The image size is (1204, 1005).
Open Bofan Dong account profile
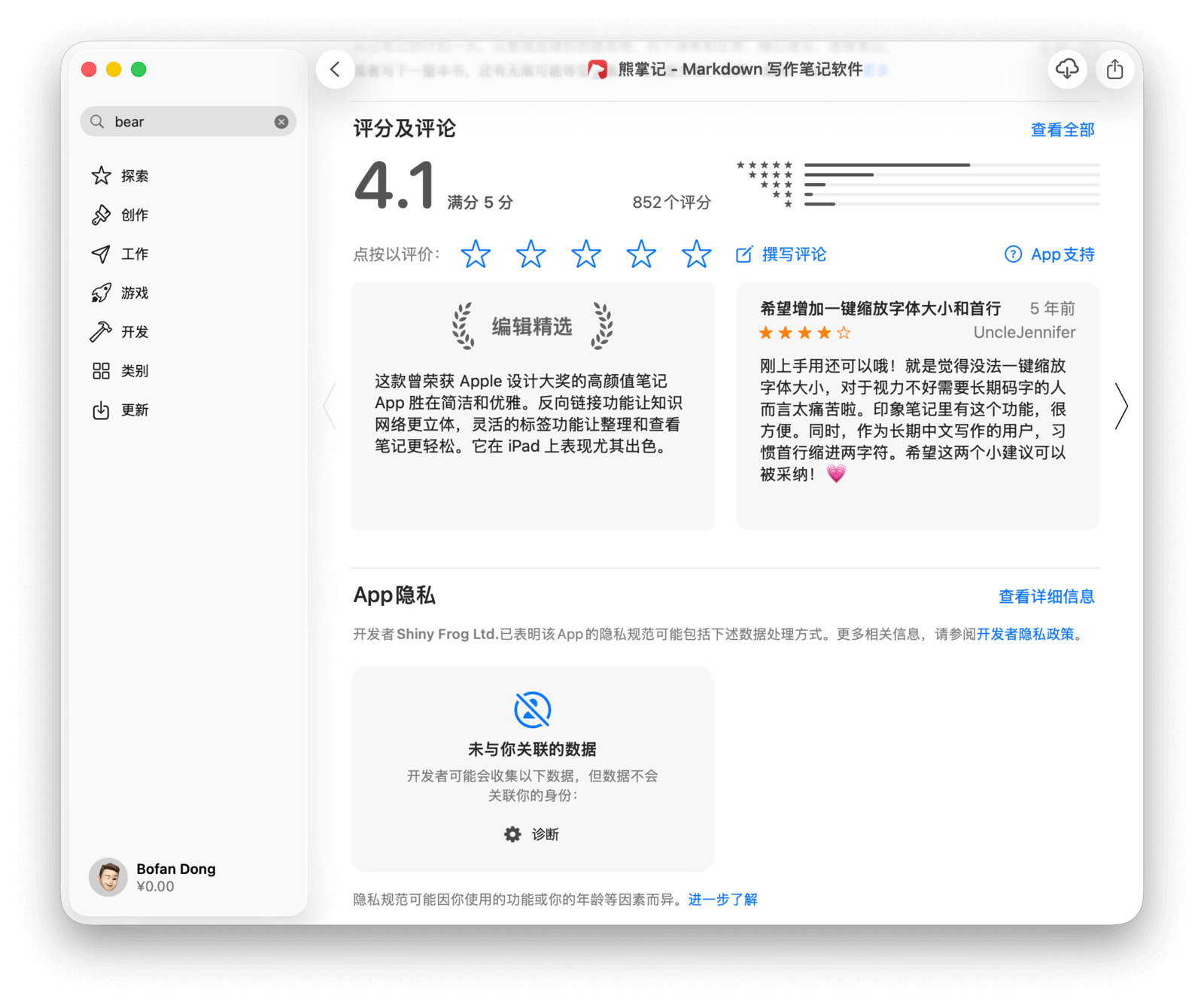tap(153, 877)
